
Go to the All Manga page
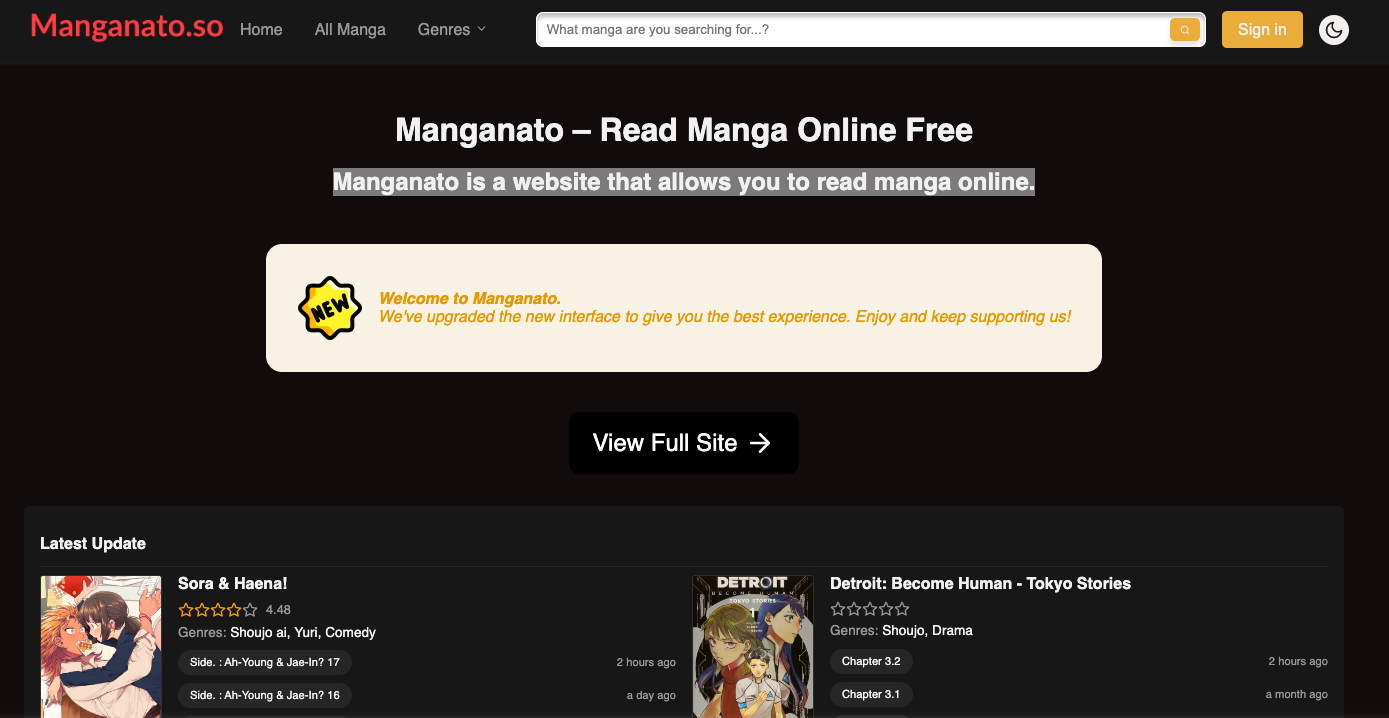tap(350, 30)
